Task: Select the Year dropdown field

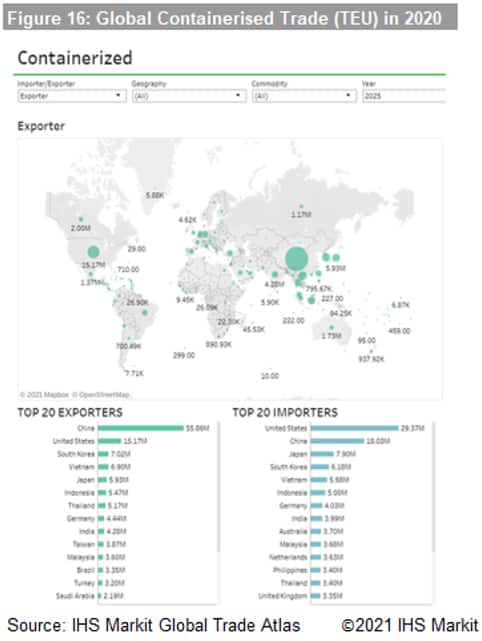Action: tap(404, 96)
